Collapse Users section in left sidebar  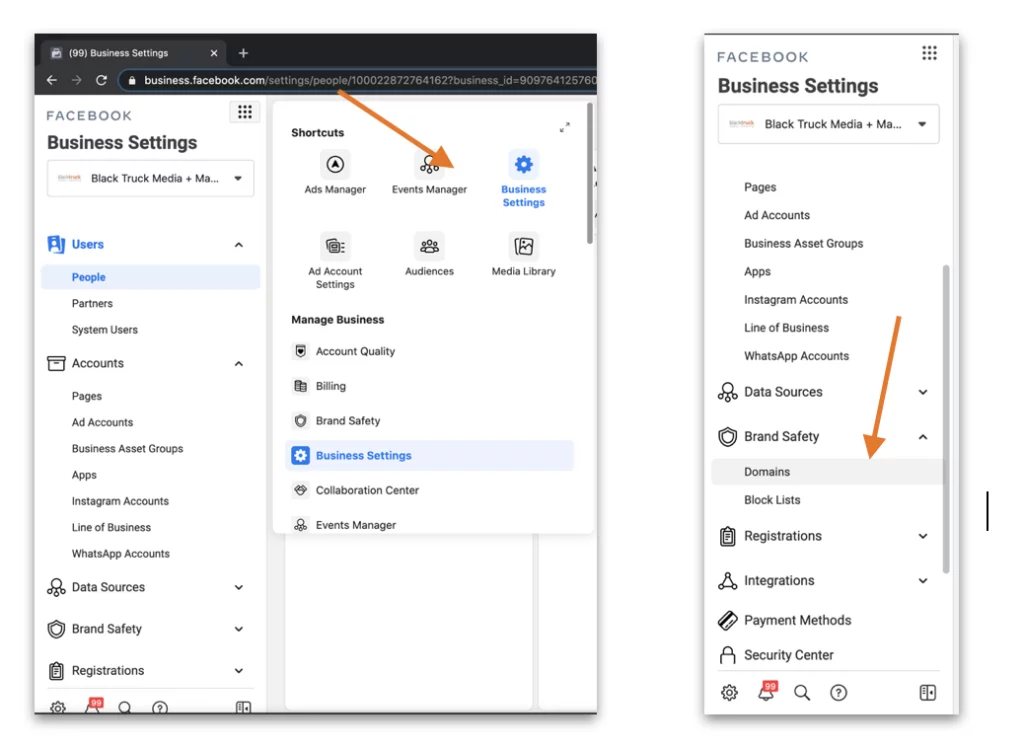[x=239, y=245]
